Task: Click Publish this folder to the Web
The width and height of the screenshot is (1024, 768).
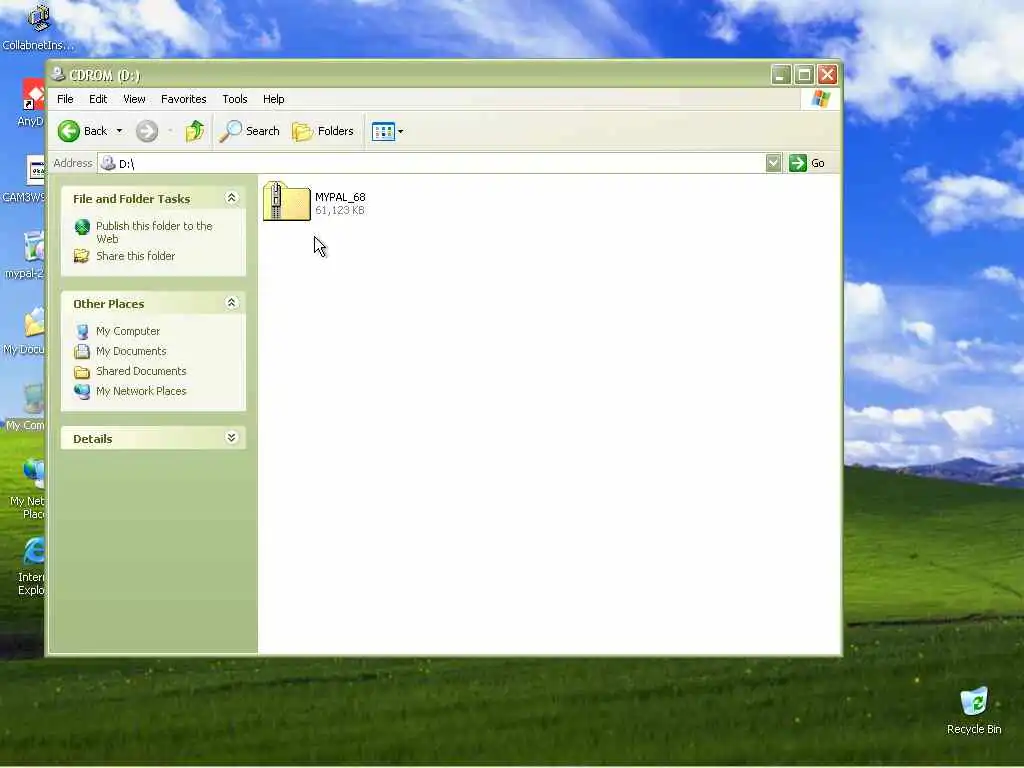Action: coord(154,232)
